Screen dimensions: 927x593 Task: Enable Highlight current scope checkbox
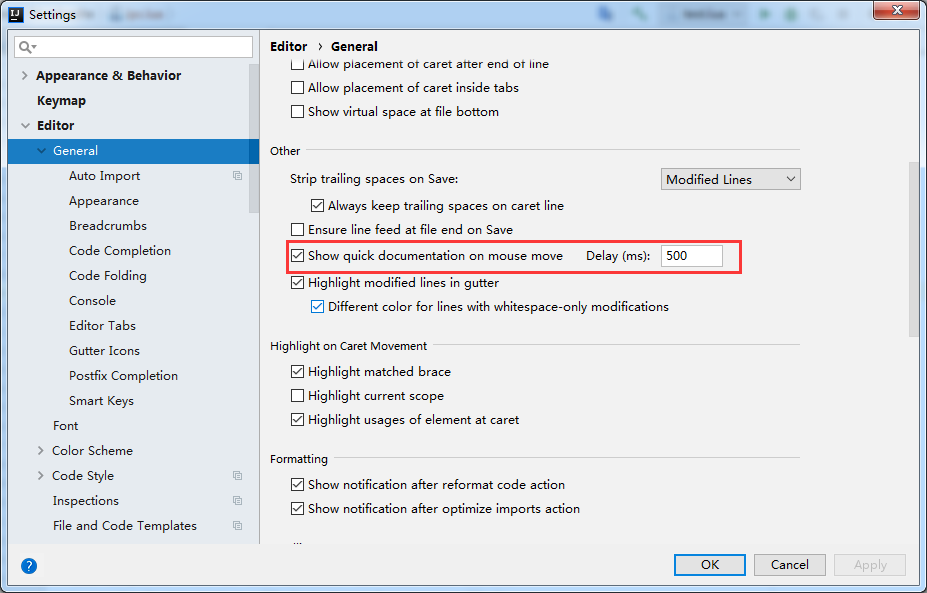297,396
